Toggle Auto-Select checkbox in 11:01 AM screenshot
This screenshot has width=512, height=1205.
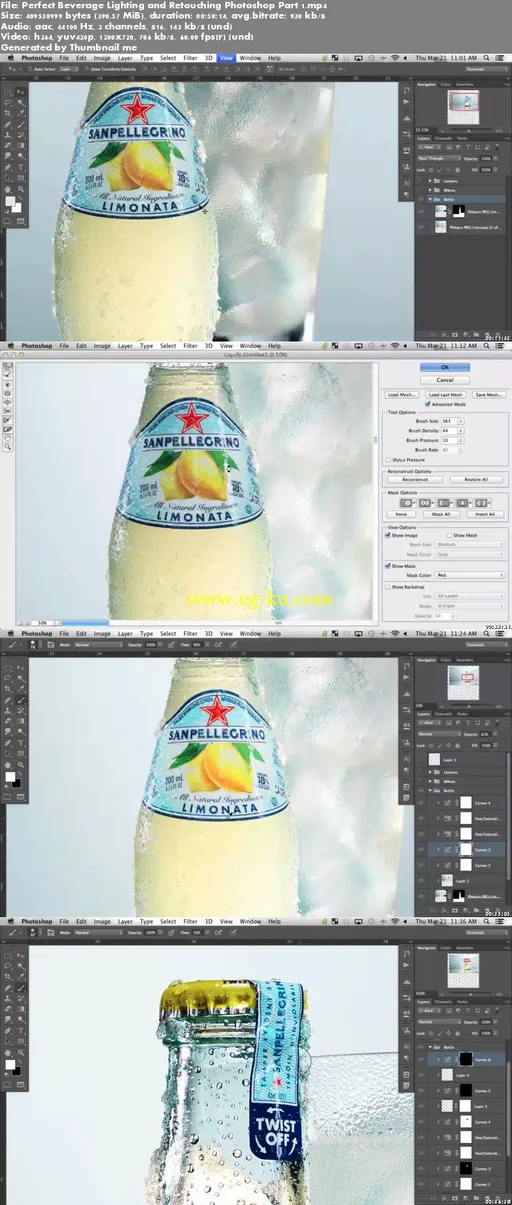[x=30, y=69]
